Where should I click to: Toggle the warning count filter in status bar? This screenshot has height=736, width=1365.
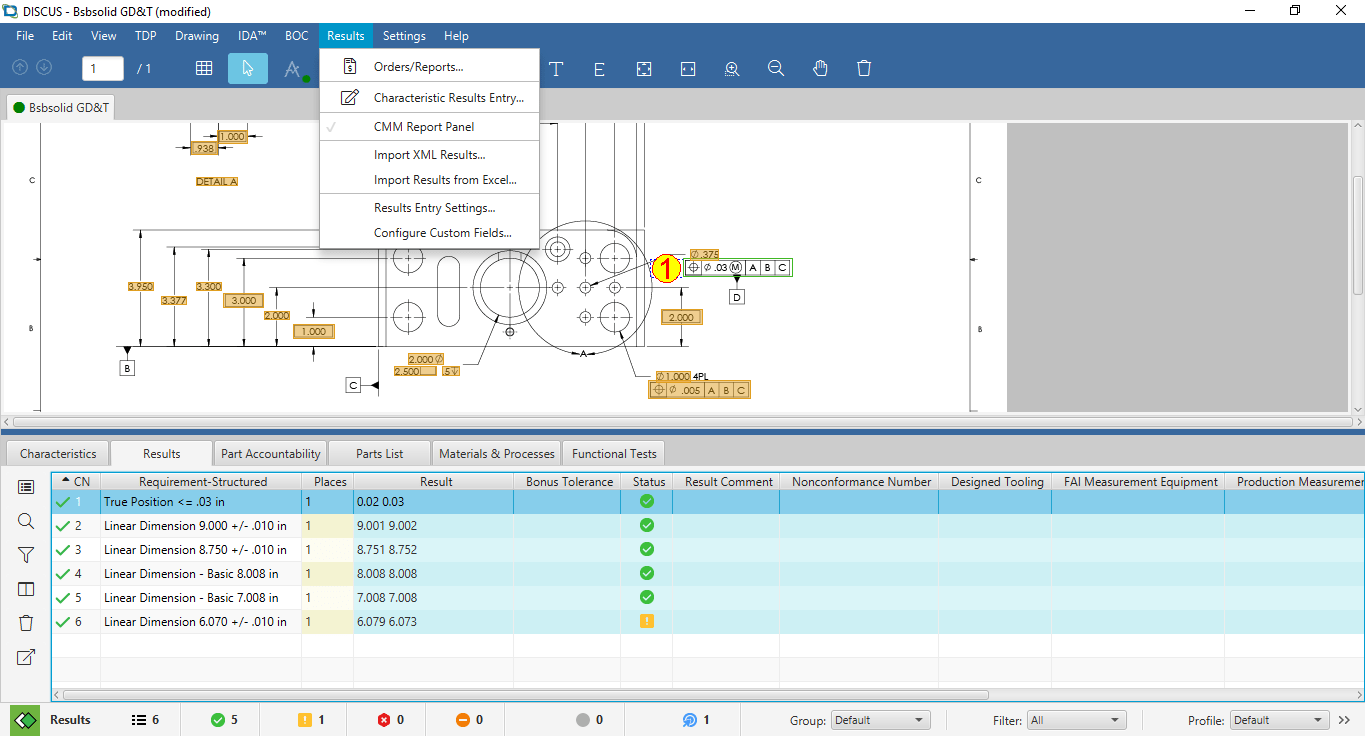311,720
